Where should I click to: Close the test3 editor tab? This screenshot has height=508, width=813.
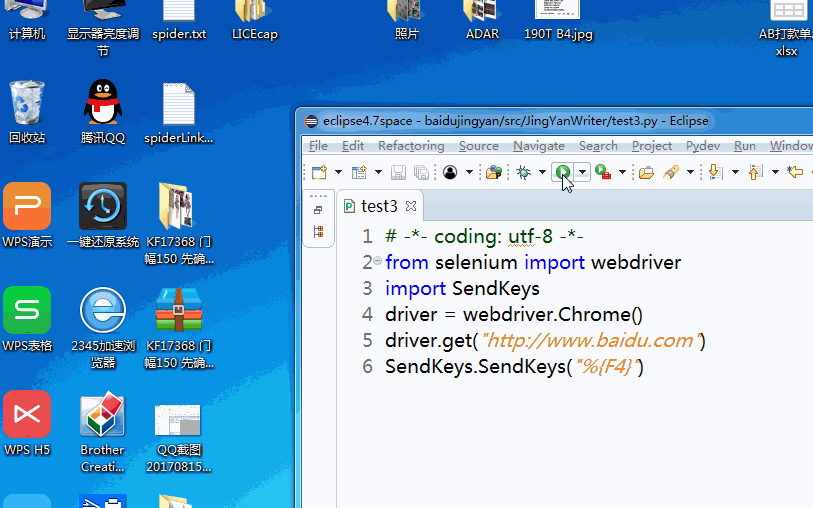411,206
